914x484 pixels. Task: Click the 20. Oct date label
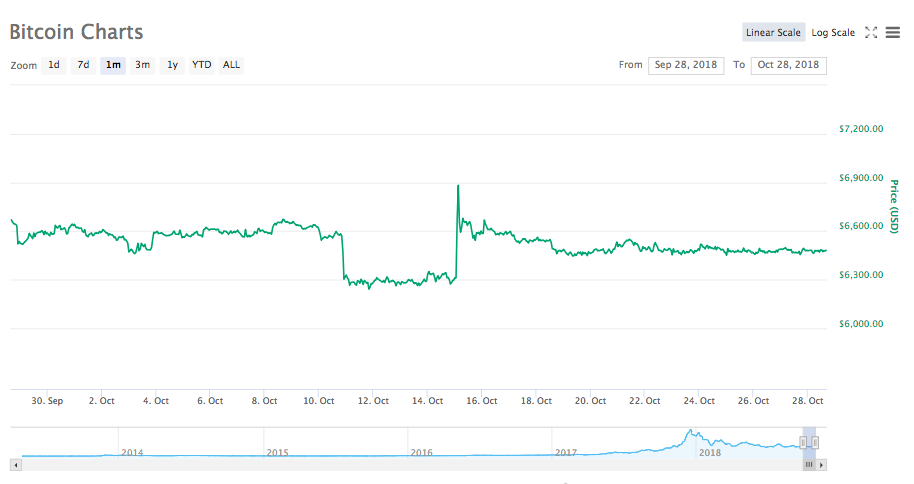[x=590, y=401]
